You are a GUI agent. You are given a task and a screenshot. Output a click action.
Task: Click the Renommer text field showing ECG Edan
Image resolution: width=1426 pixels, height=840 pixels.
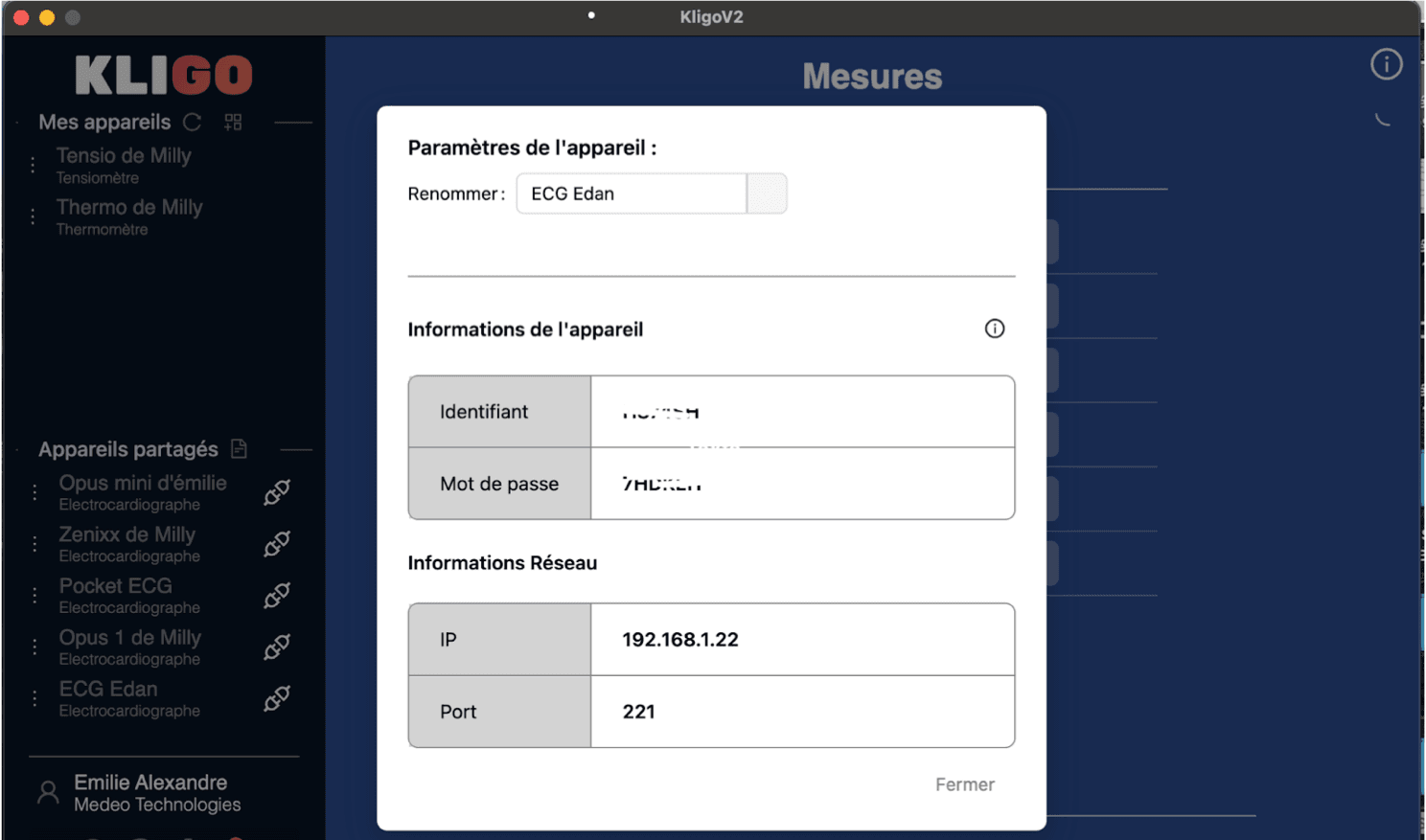coord(631,193)
